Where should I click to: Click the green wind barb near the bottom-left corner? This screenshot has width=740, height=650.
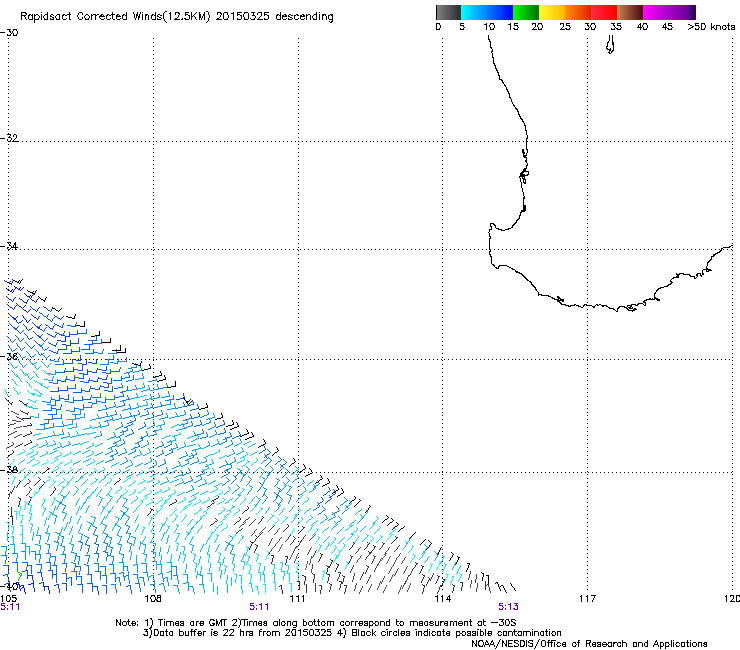[x=19, y=576]
